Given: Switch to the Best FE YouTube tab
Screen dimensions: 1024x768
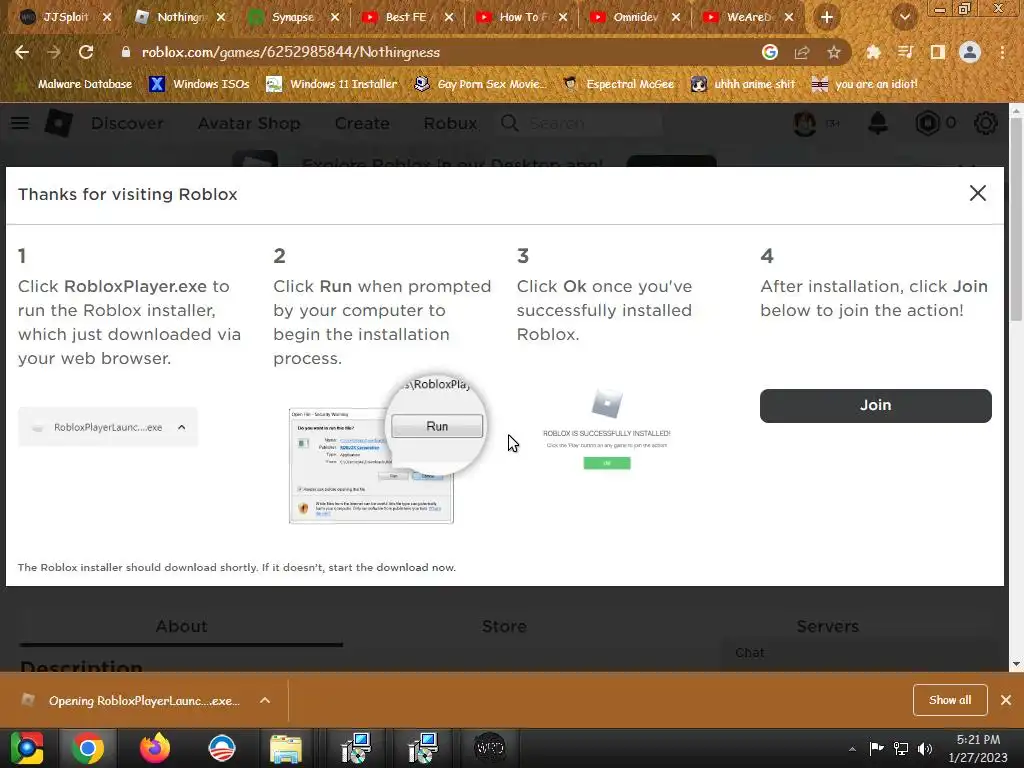Looking at the screenshot, I should pos(405,17).
